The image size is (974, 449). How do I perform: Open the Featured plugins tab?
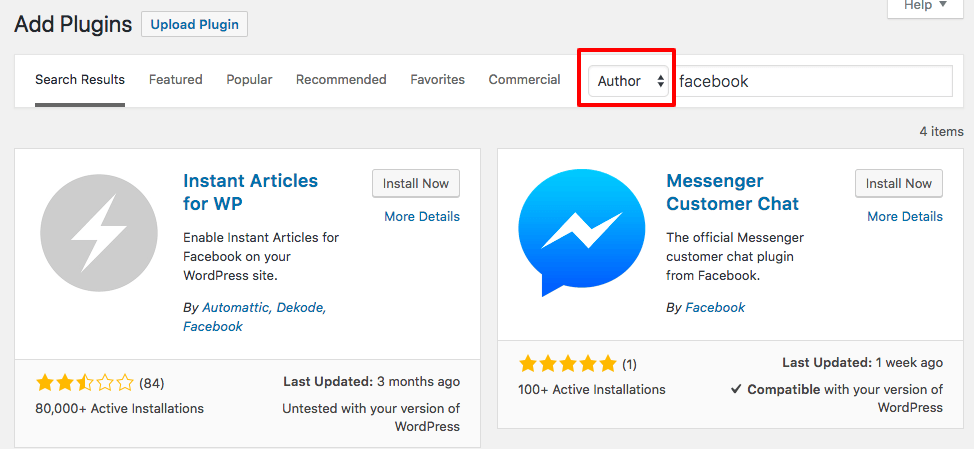click(176, 79)
